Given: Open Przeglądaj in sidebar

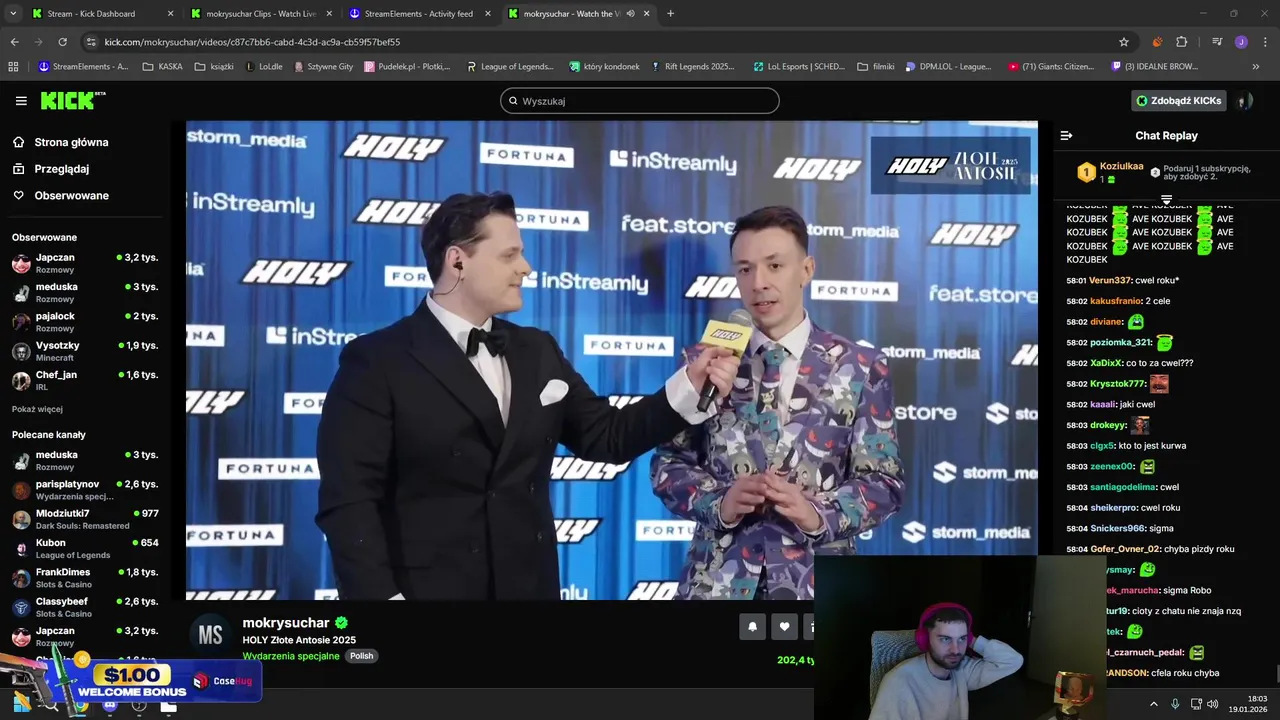Looking at the screenshot, I should coord(62,169).
